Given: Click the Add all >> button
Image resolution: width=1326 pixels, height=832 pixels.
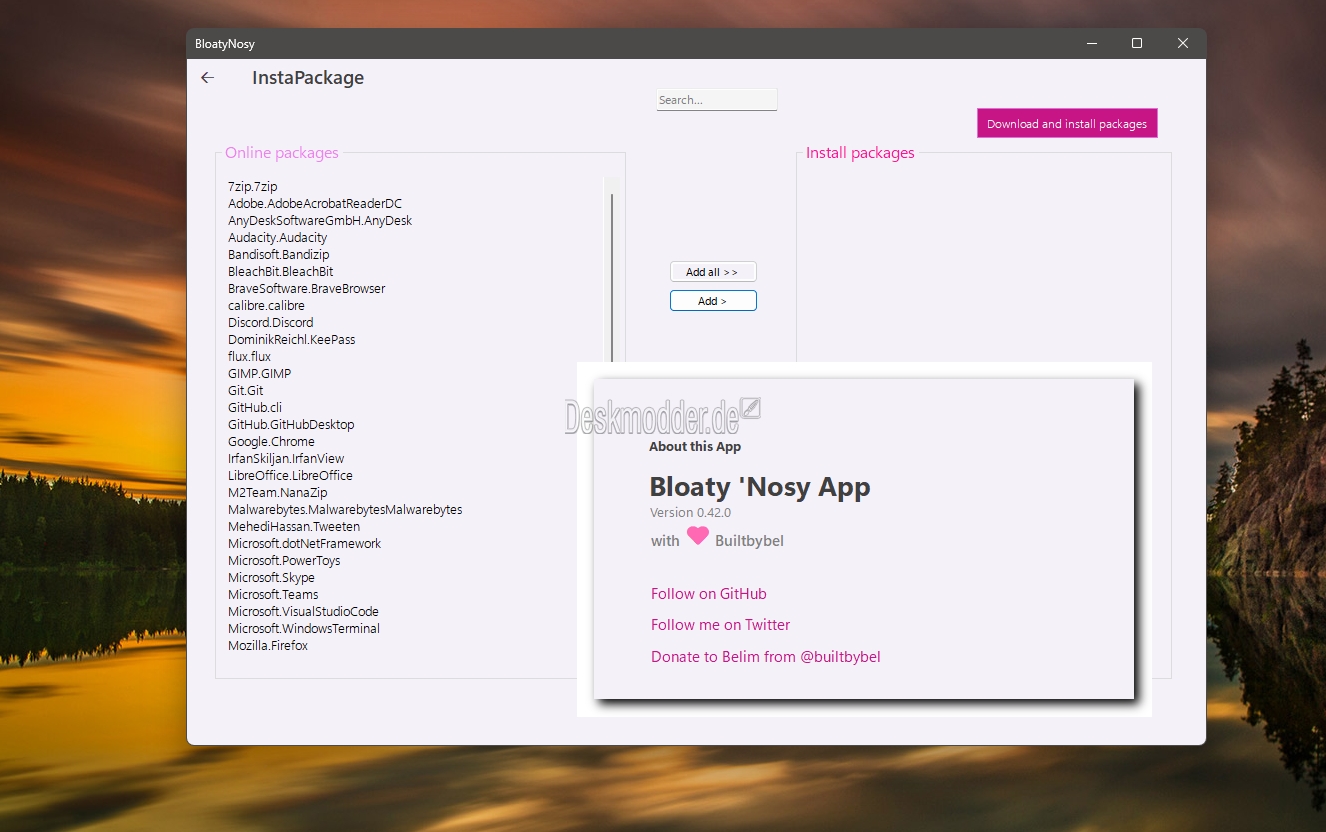Looking at the screenshot, I should pos(713,272).
